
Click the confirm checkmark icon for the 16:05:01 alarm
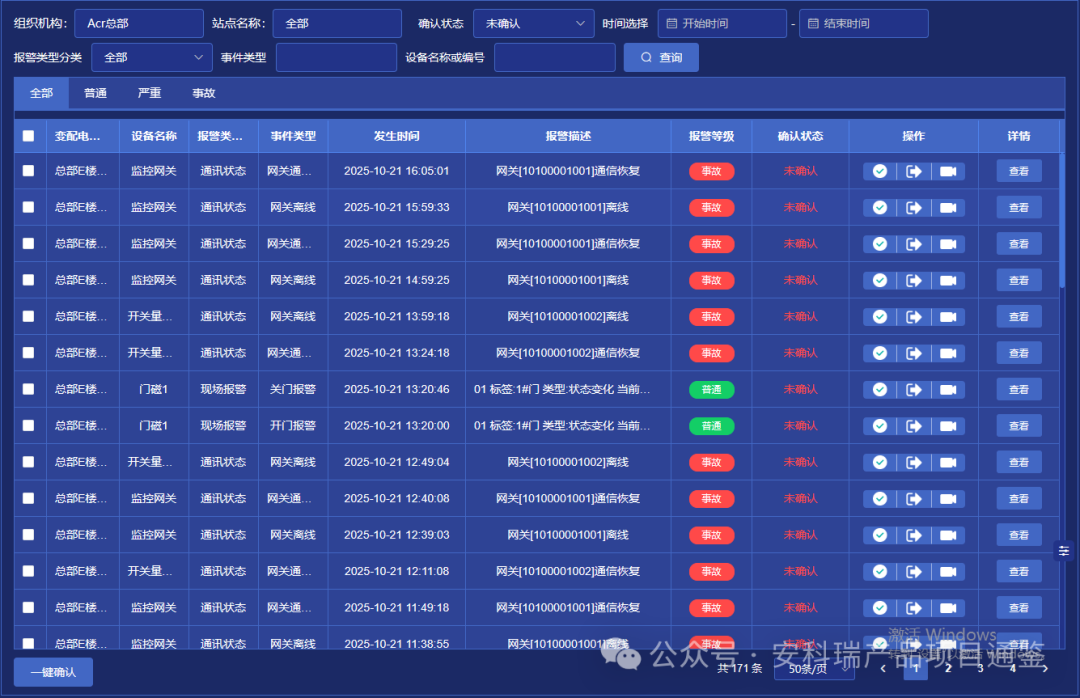pyautogui.click(x=880, y=171)
